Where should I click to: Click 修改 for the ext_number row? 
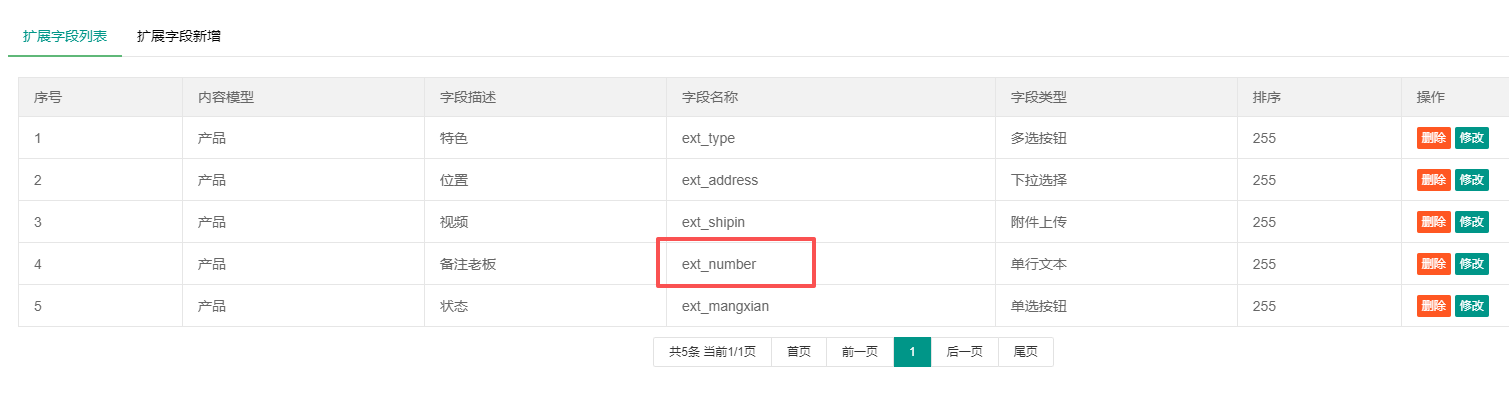click(1471, 264)
